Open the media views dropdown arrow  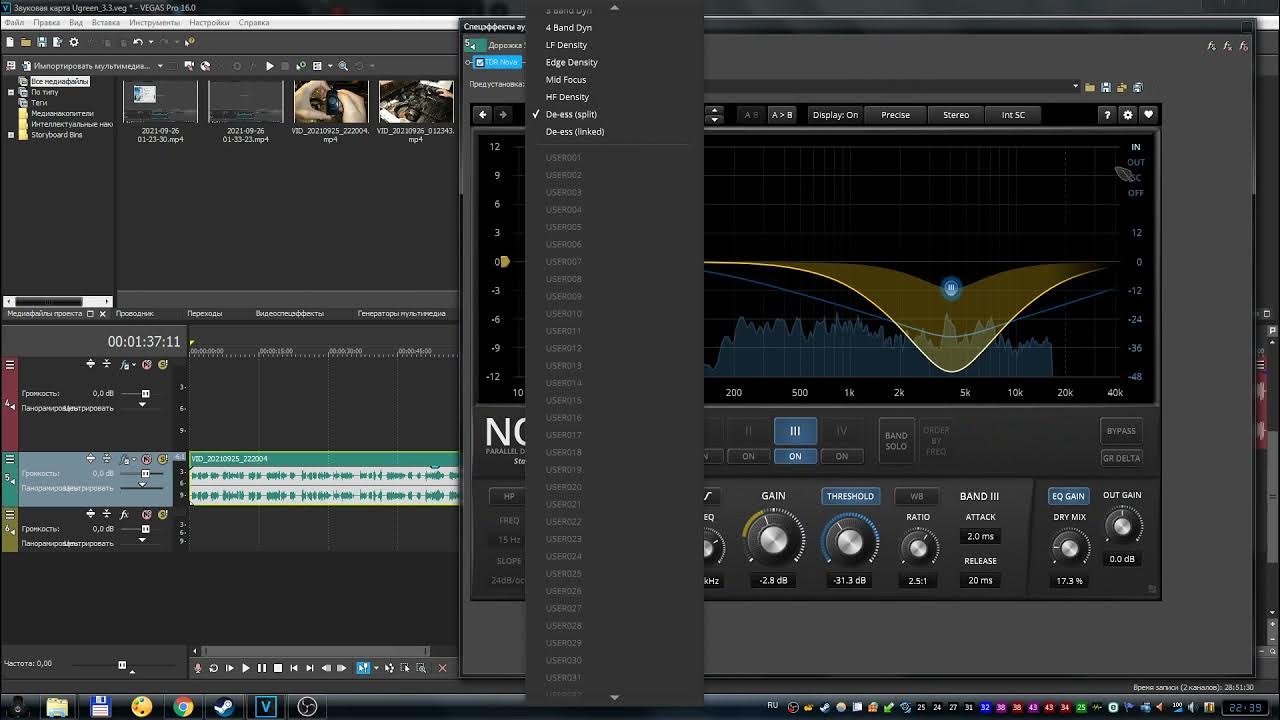[330, 66]
